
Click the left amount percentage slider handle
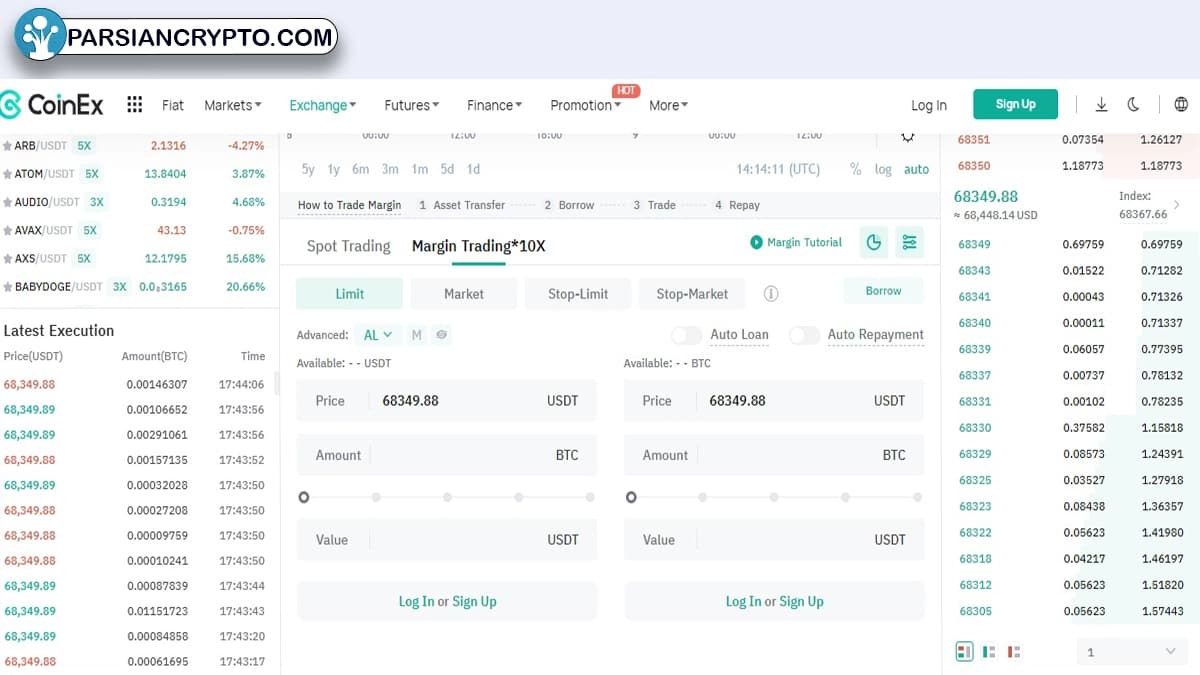(x=304, y=497)
